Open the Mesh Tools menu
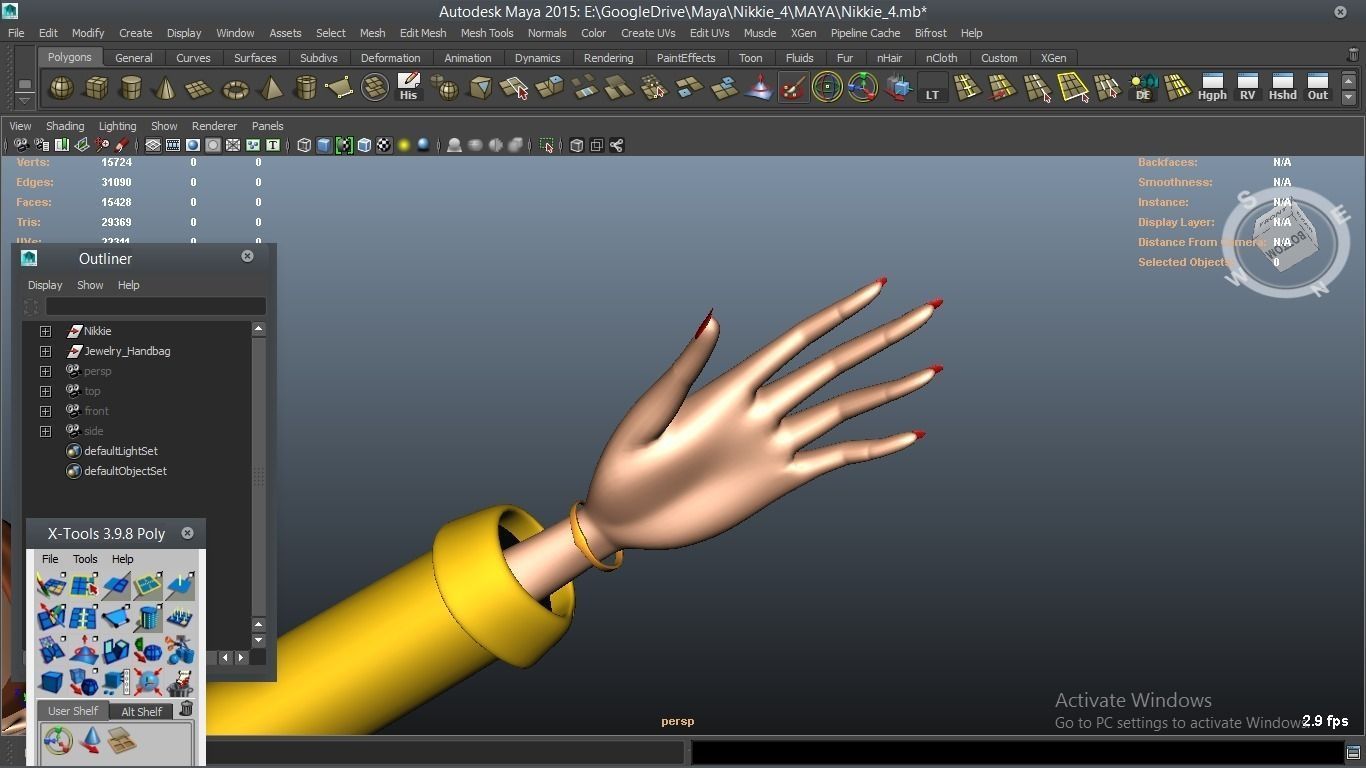This screenshot has height=768, width=1366. click(x=487, y=33)
